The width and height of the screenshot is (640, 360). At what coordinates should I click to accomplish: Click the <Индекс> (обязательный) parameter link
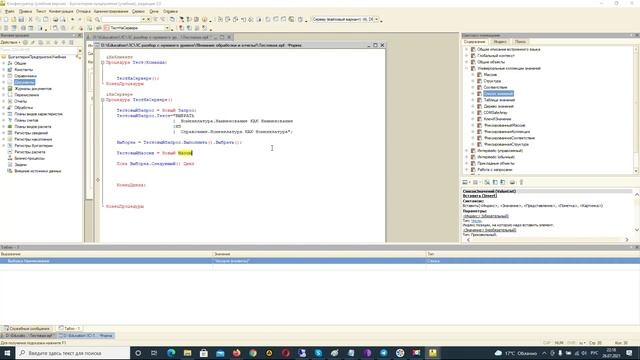coord(486,216)
